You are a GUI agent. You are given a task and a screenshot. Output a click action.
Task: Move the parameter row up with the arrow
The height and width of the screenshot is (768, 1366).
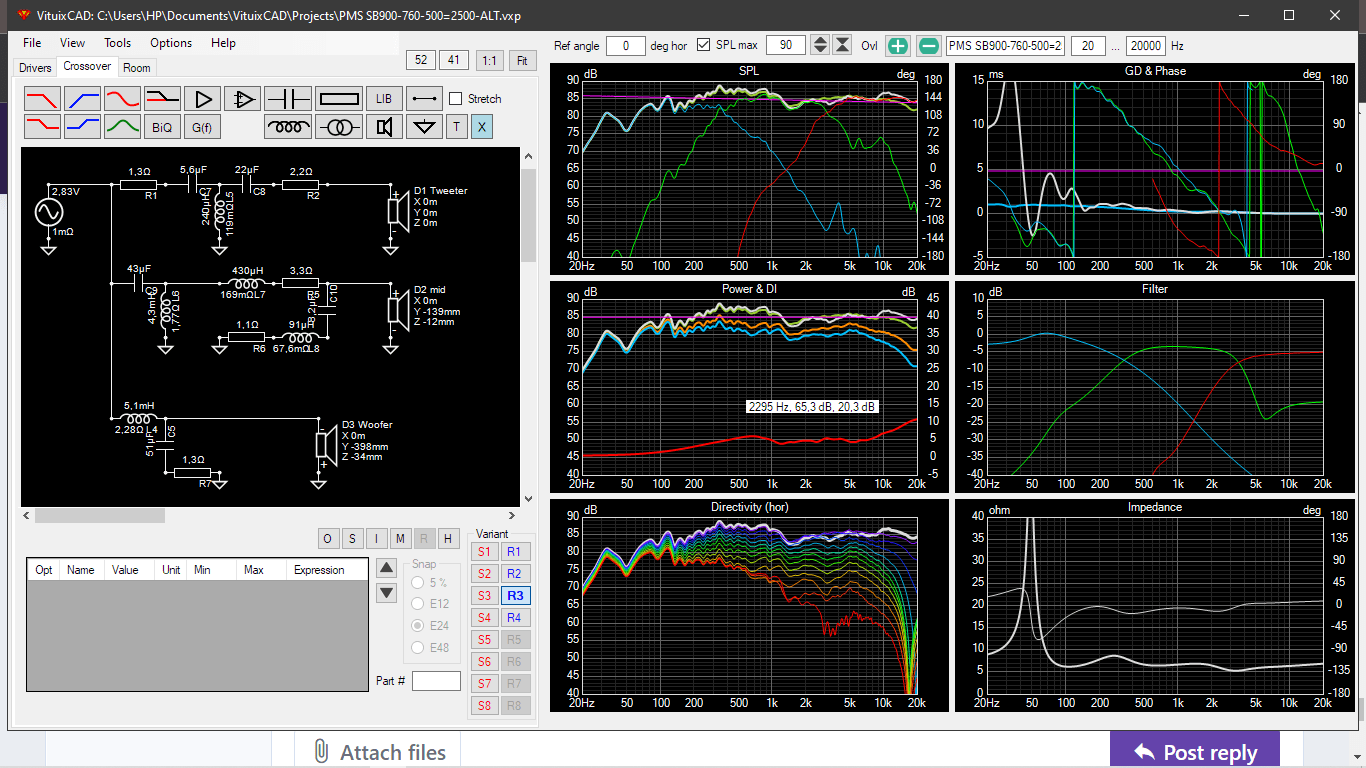pyautogui.click(x=386, y=567)
